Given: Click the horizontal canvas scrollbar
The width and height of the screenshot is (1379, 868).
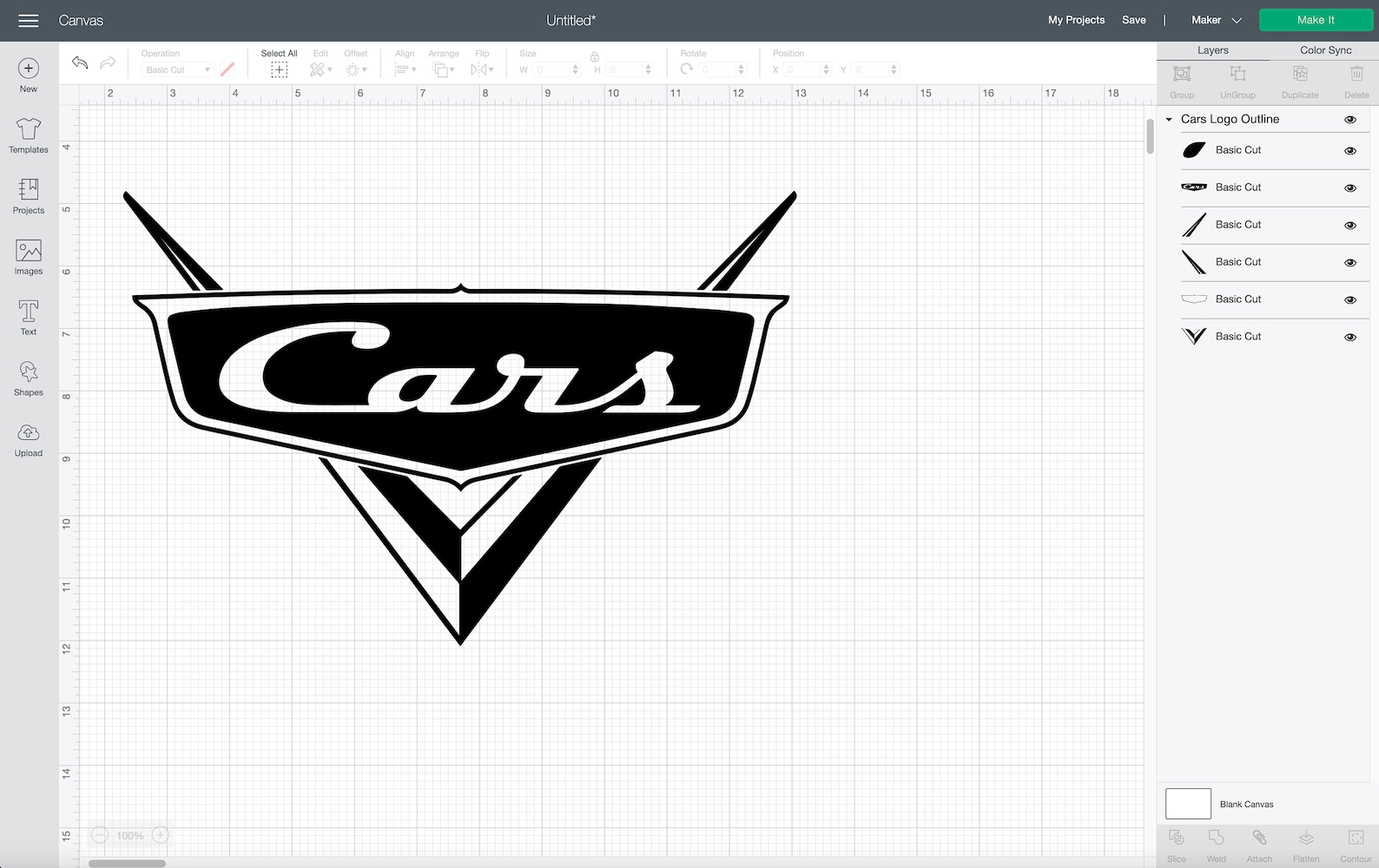Looking at the screenshot, I should [x=127, y=864].
